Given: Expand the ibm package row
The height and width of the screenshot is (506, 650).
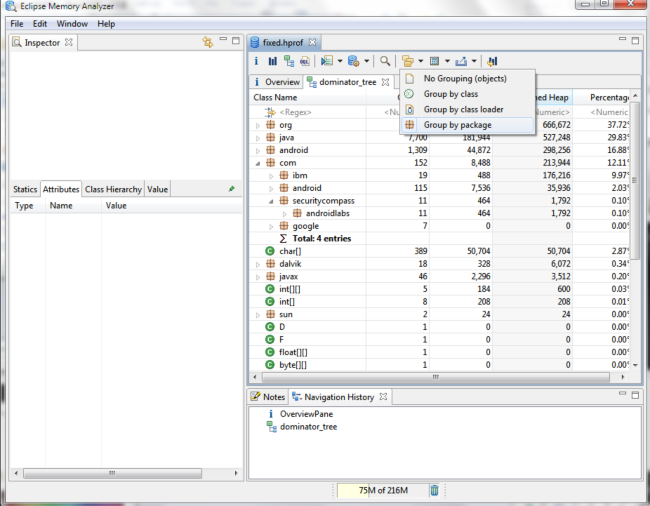Looking at the screenshot, I should point(271,176).
